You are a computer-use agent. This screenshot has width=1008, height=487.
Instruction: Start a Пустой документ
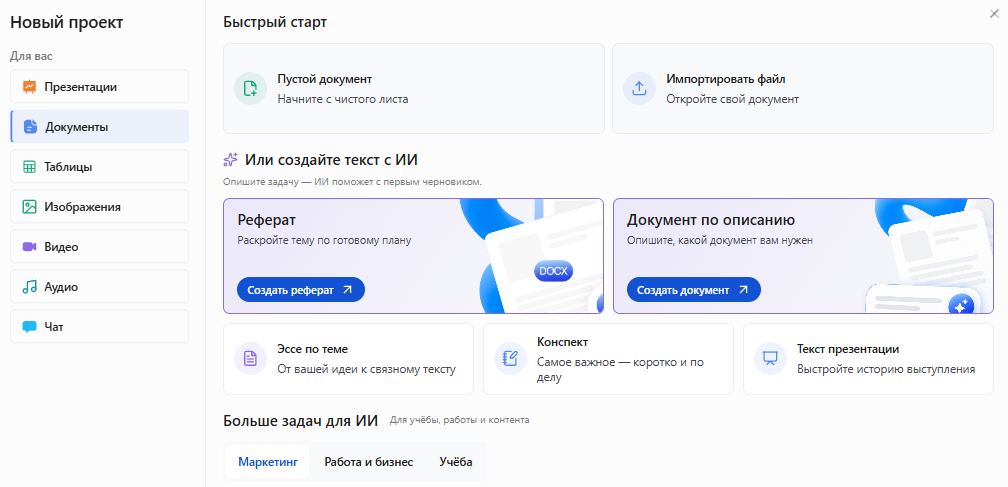tap(414, 89)
